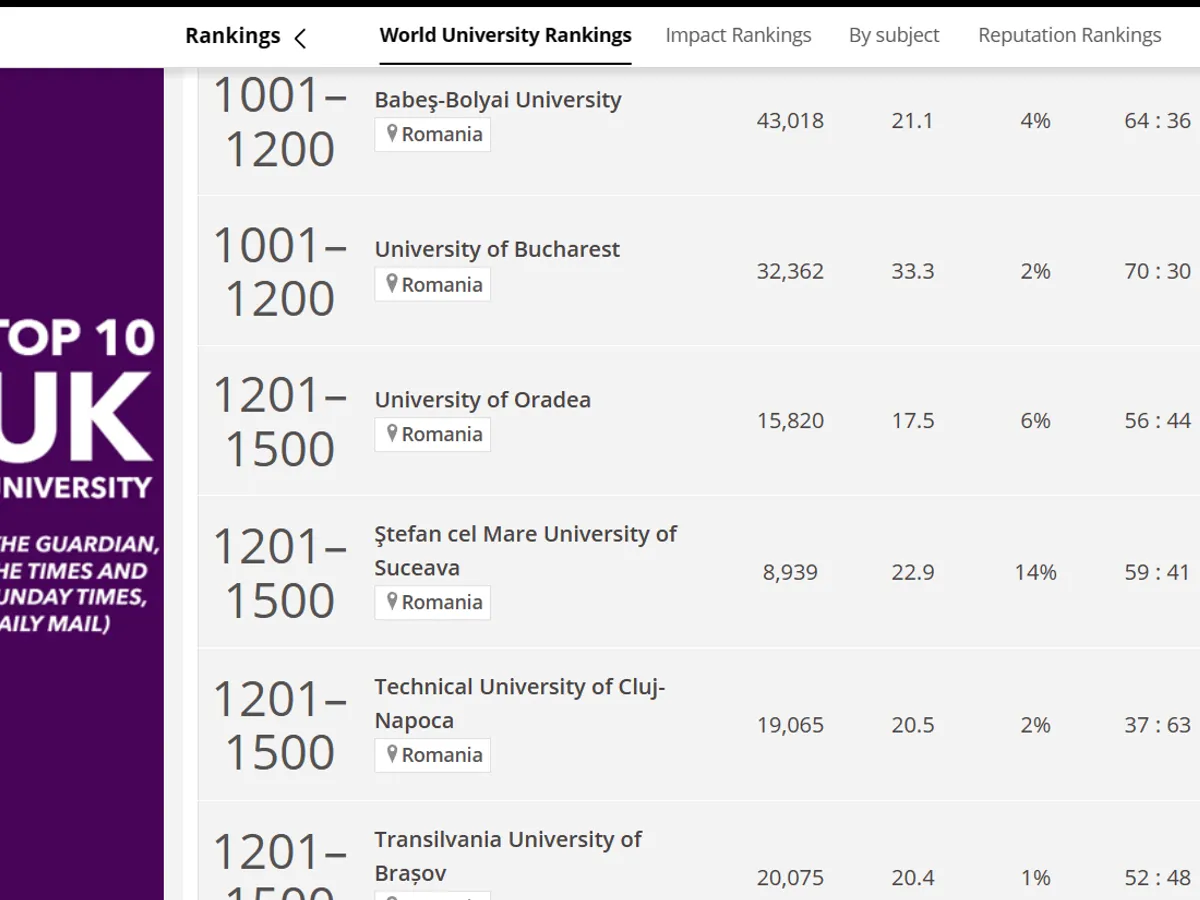This screenshot has height=900, width=1200.
Task: Click the location pin under University of Bucharest
Action: point(392,284)
